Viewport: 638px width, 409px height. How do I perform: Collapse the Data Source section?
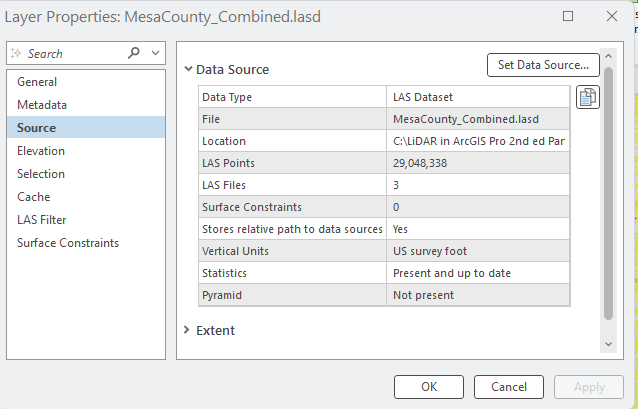188,69
